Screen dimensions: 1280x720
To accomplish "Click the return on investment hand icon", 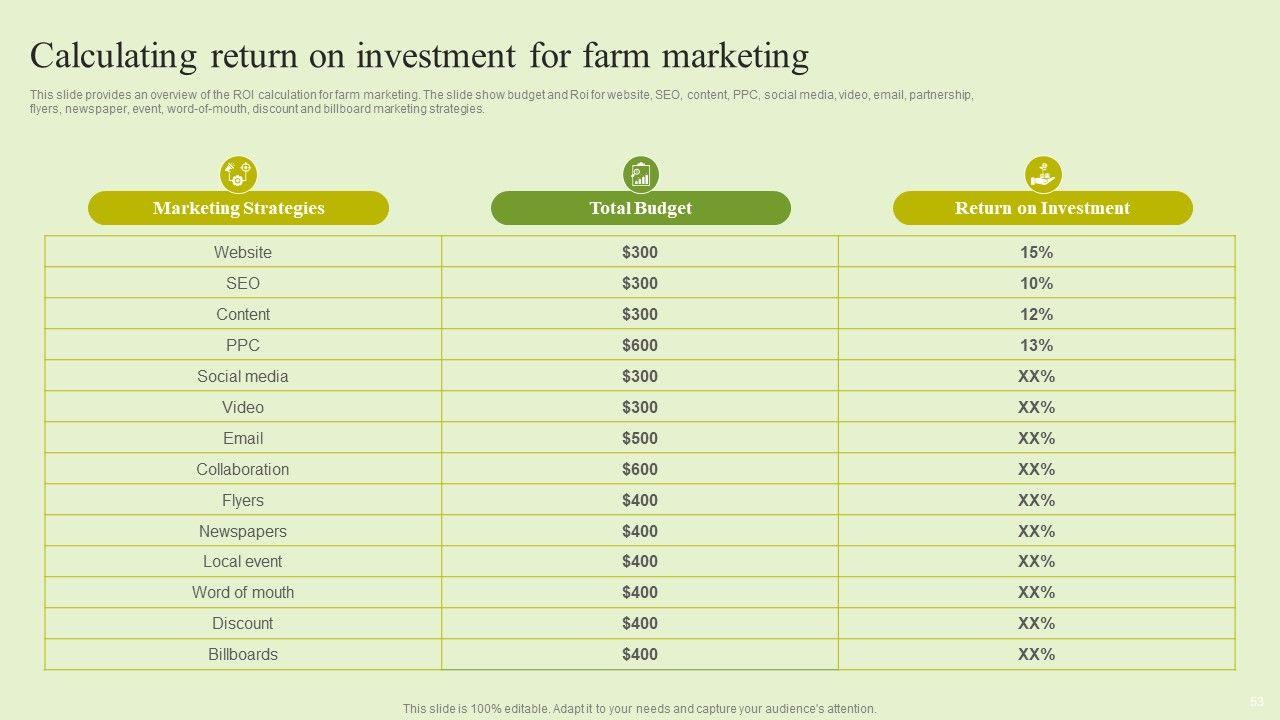I will coord(1043,174).
